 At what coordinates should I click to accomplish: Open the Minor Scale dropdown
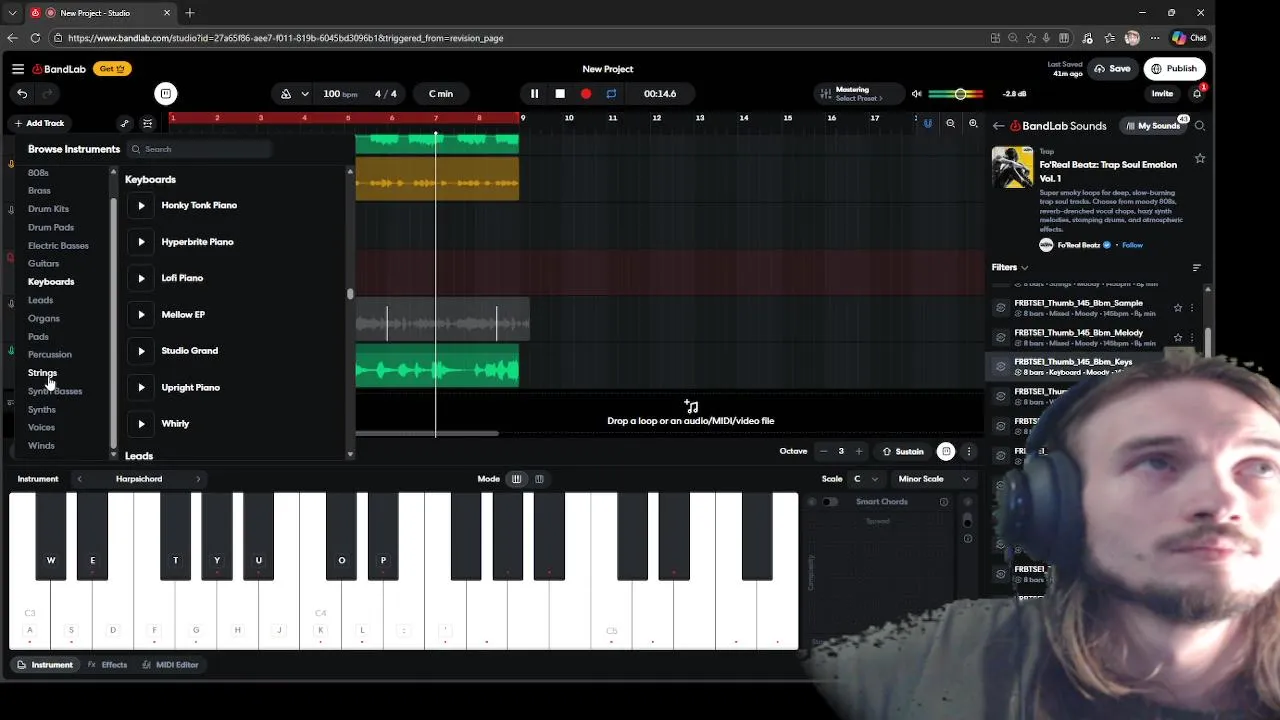coord(934,479)
